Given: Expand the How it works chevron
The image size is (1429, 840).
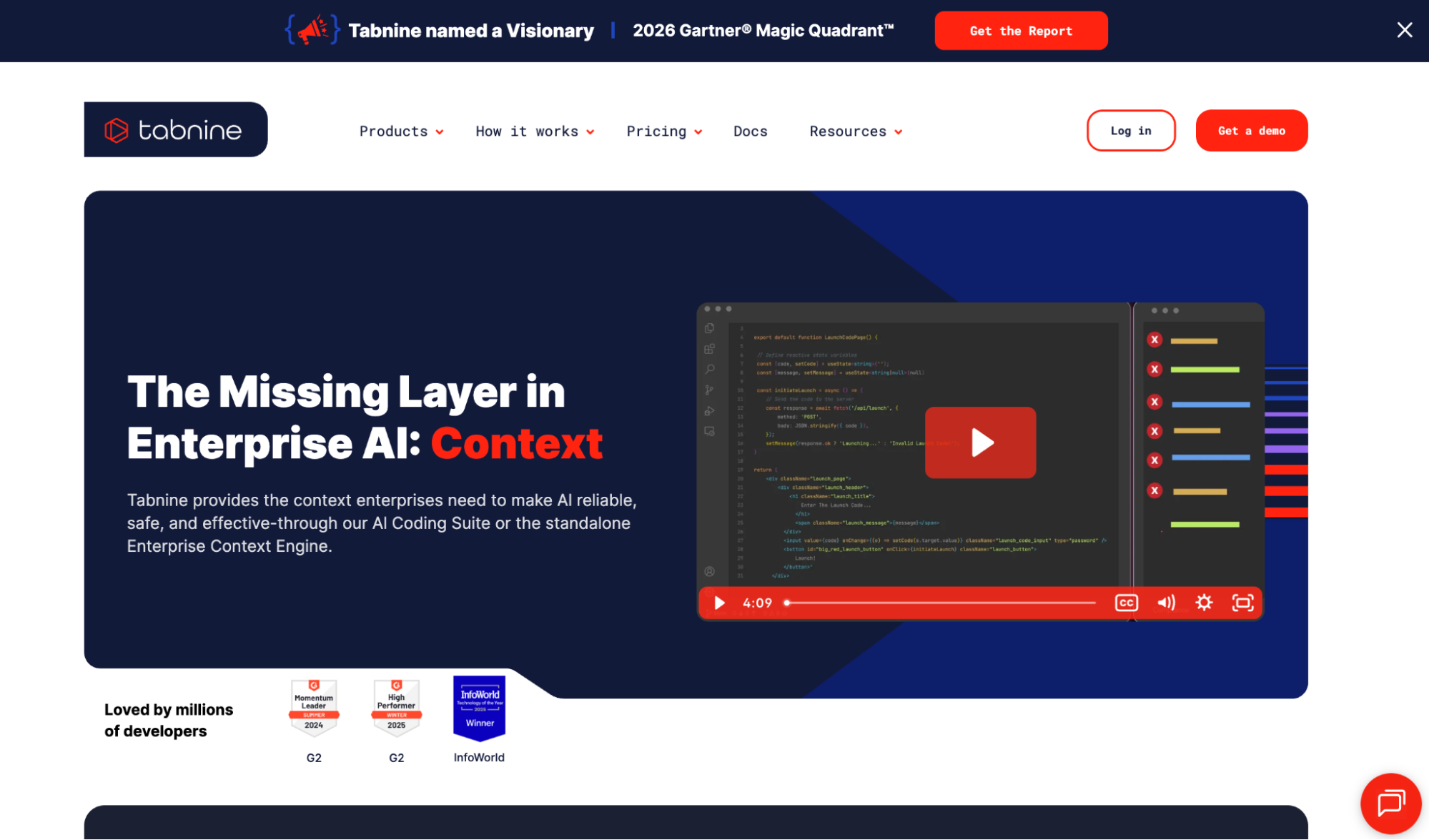Looking at the screenshot, I should pos(590,132).
